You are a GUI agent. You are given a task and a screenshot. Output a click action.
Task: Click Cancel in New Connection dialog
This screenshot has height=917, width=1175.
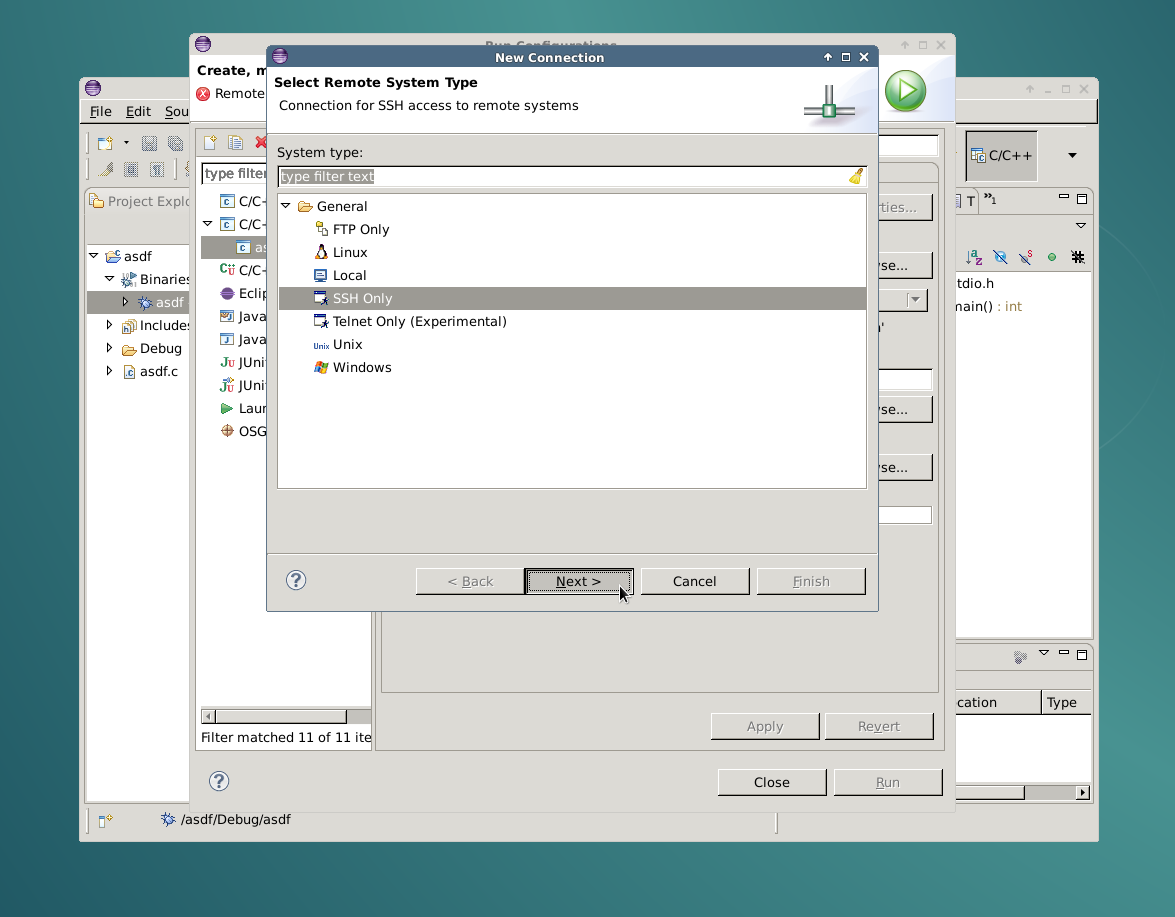tap(694, 581)
